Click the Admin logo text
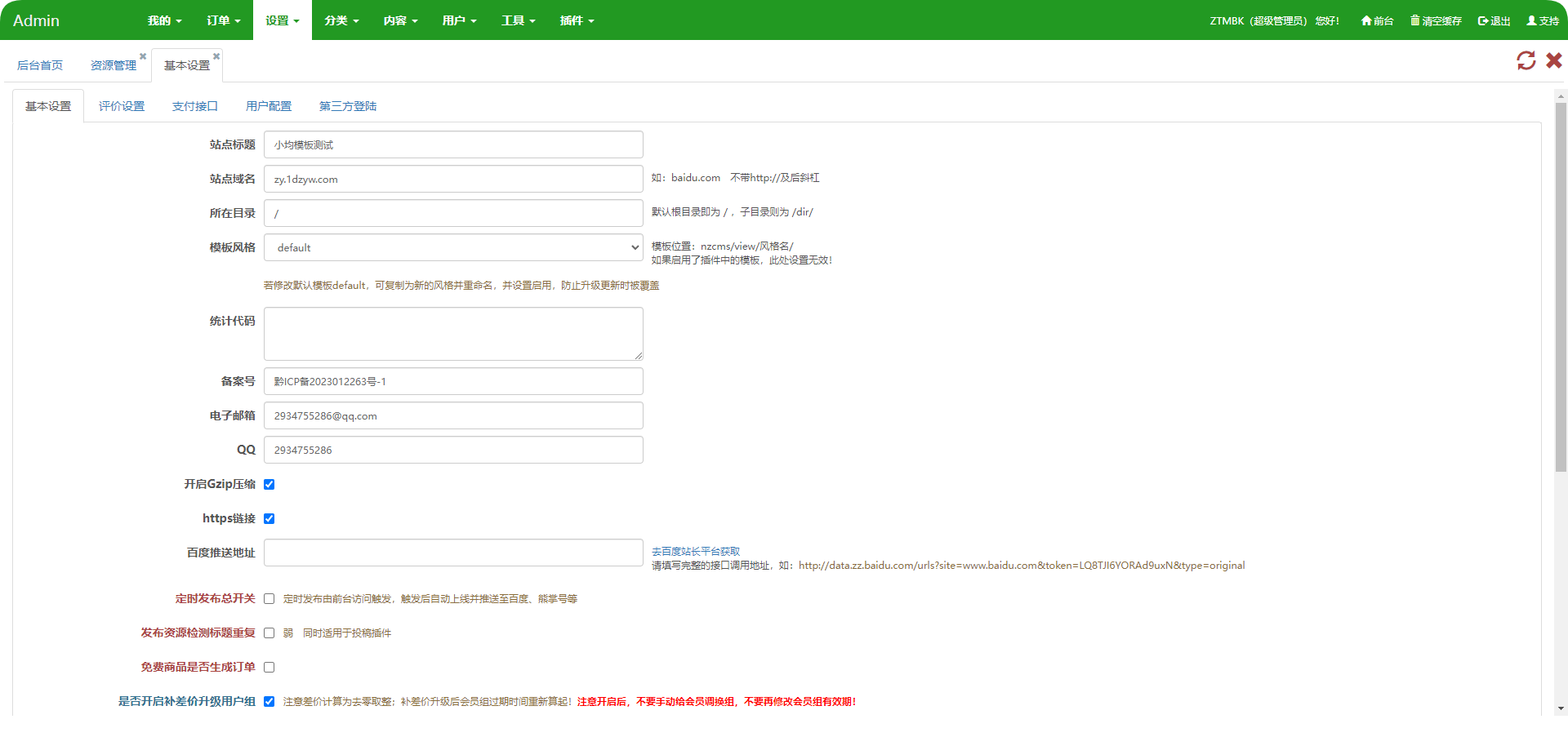1568x737 pixels. 36,20
